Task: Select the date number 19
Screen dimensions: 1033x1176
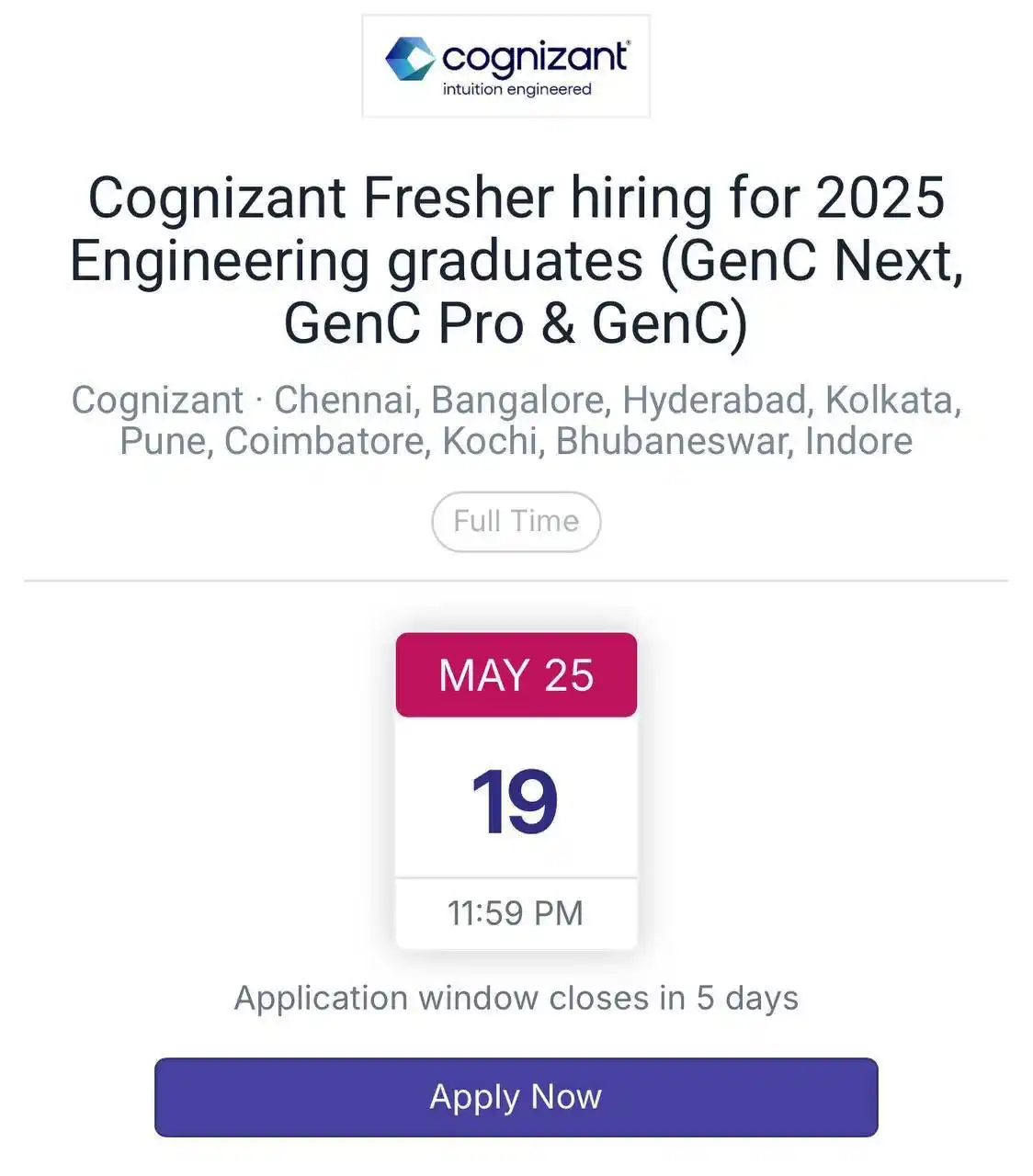Action: pyautogui.click(x=515, y=803)
